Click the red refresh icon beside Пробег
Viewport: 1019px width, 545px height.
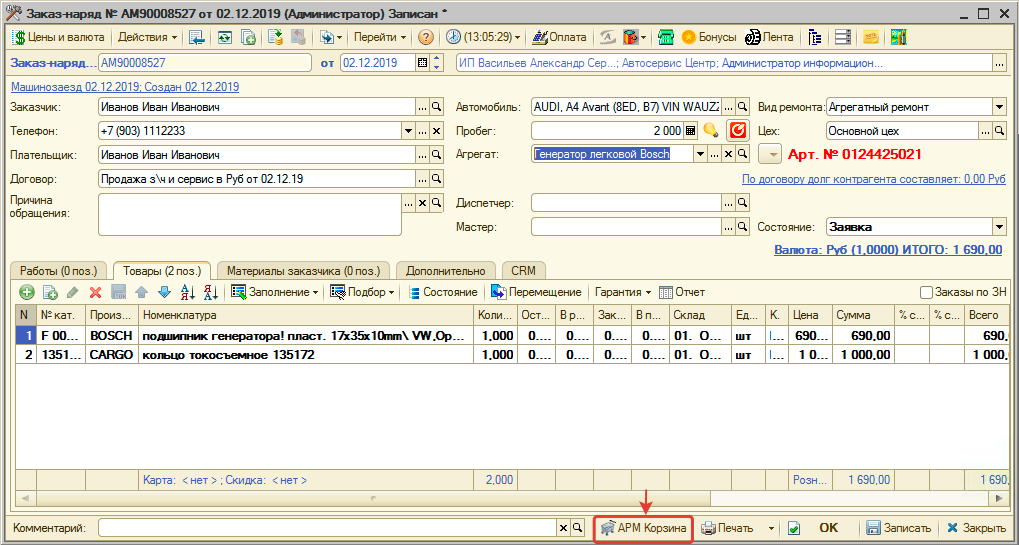click(x=738, y=130)
